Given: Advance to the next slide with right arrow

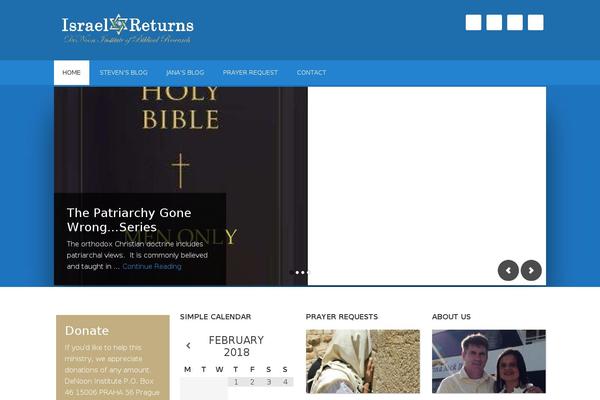Looking at the screenshot, I should point(531,270).
